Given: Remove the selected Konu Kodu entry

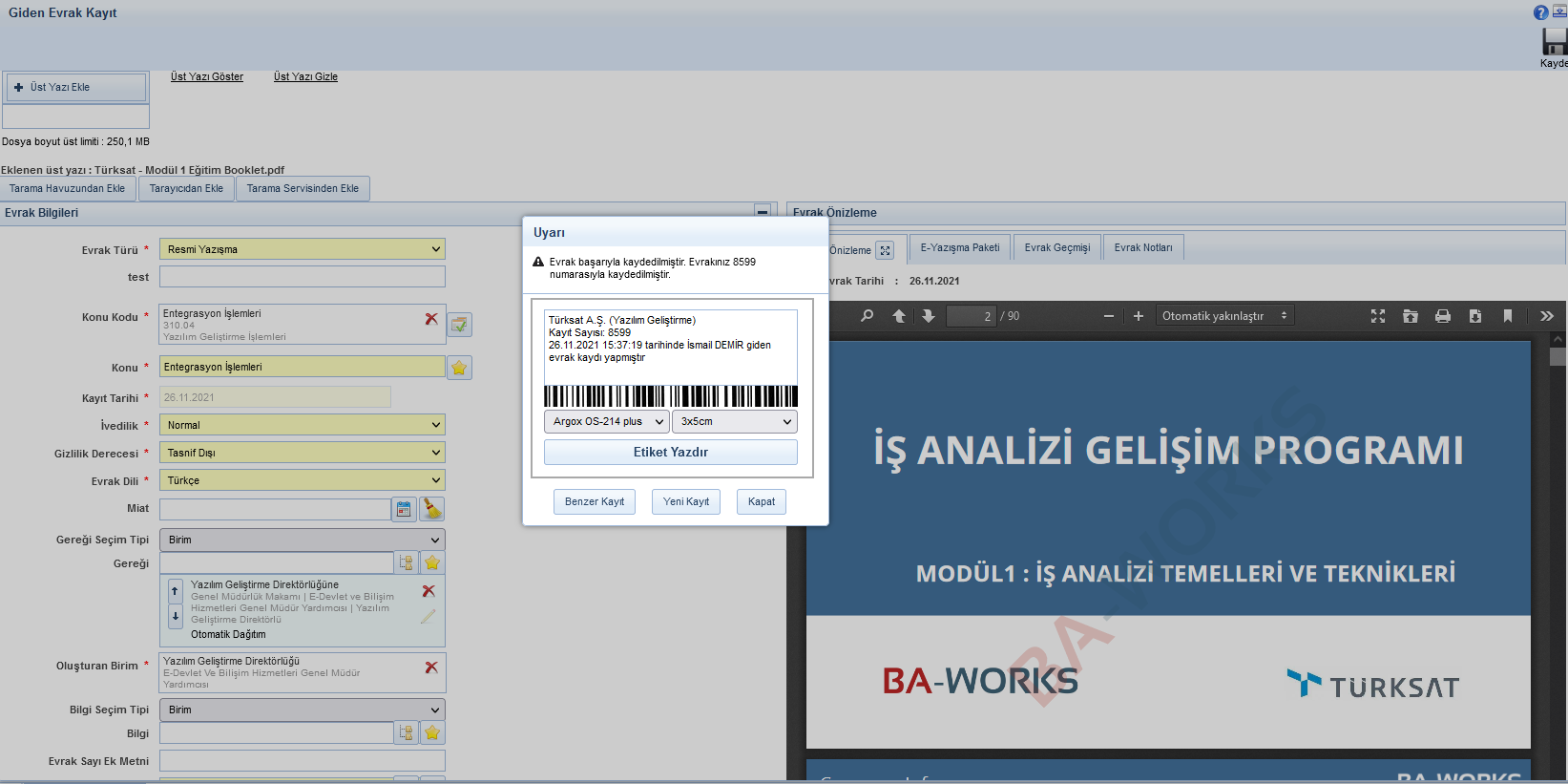Looking at the screenshot, I should pos(431,319).
